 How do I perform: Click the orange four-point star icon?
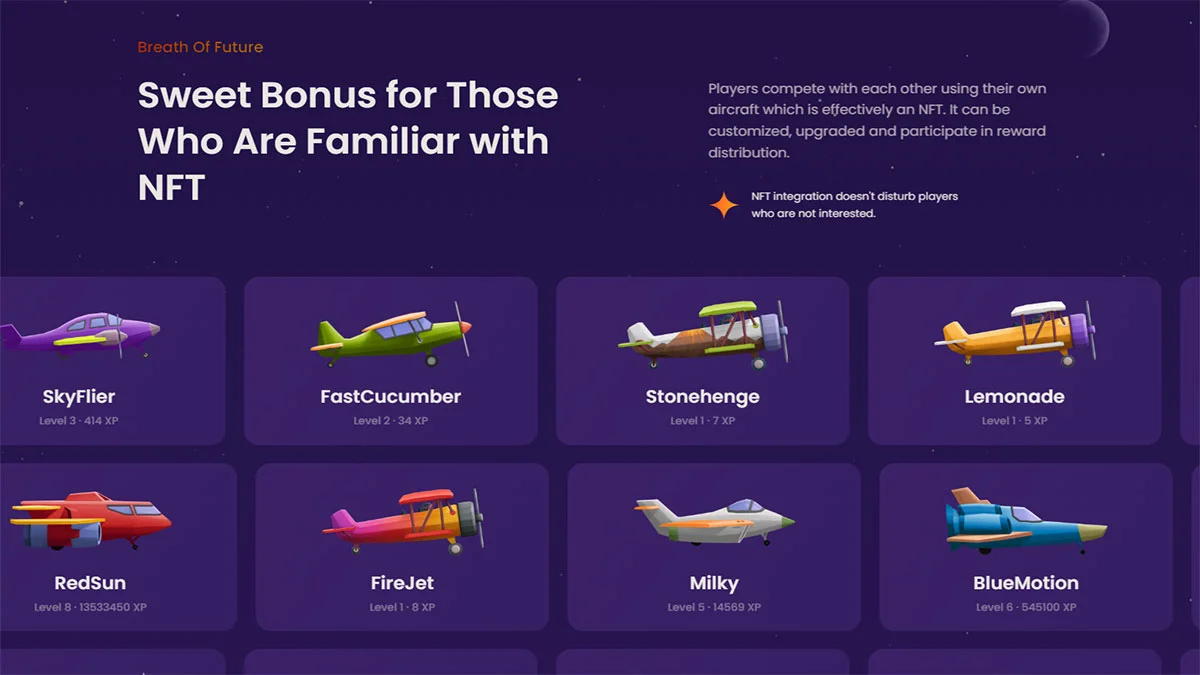pyautogui.click(x=724, y=205)
